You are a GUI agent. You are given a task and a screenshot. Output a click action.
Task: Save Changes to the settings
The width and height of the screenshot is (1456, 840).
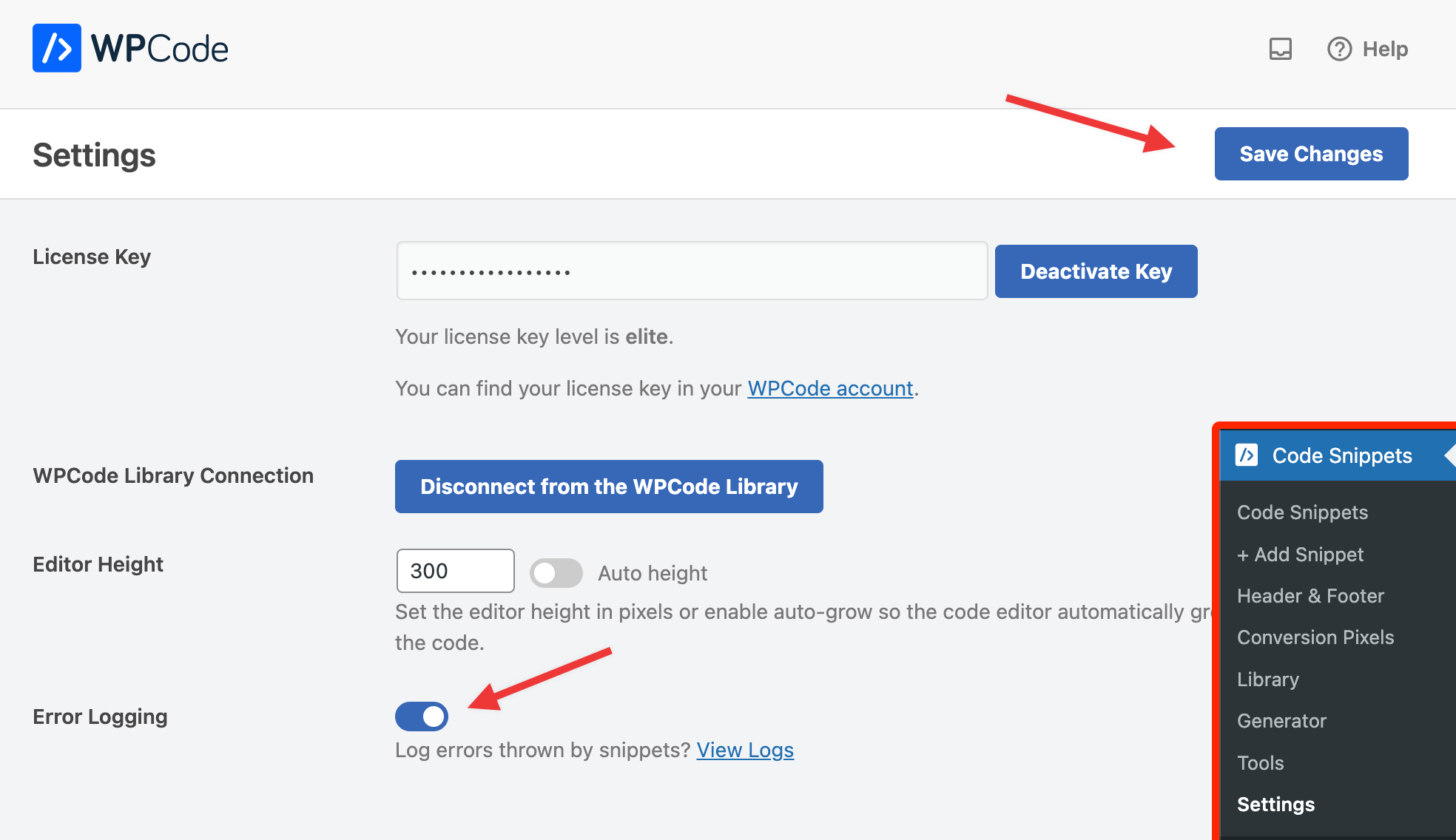pyautogui.click(x=1310, y=154)
